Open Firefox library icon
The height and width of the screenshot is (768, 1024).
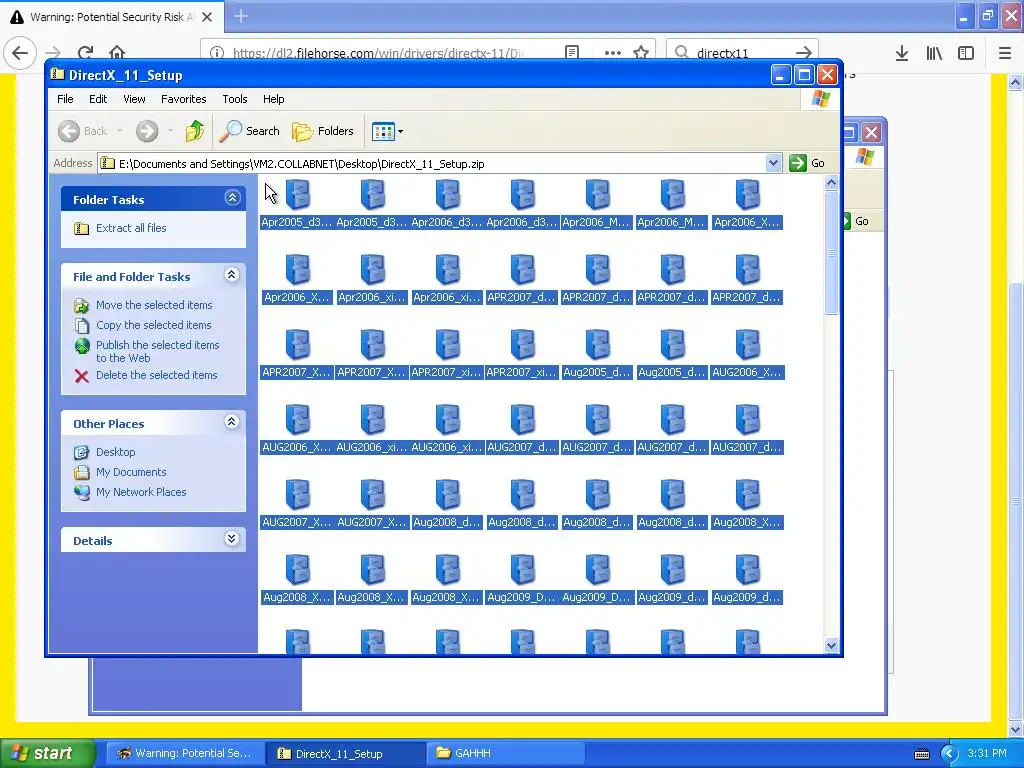(934, 53)
